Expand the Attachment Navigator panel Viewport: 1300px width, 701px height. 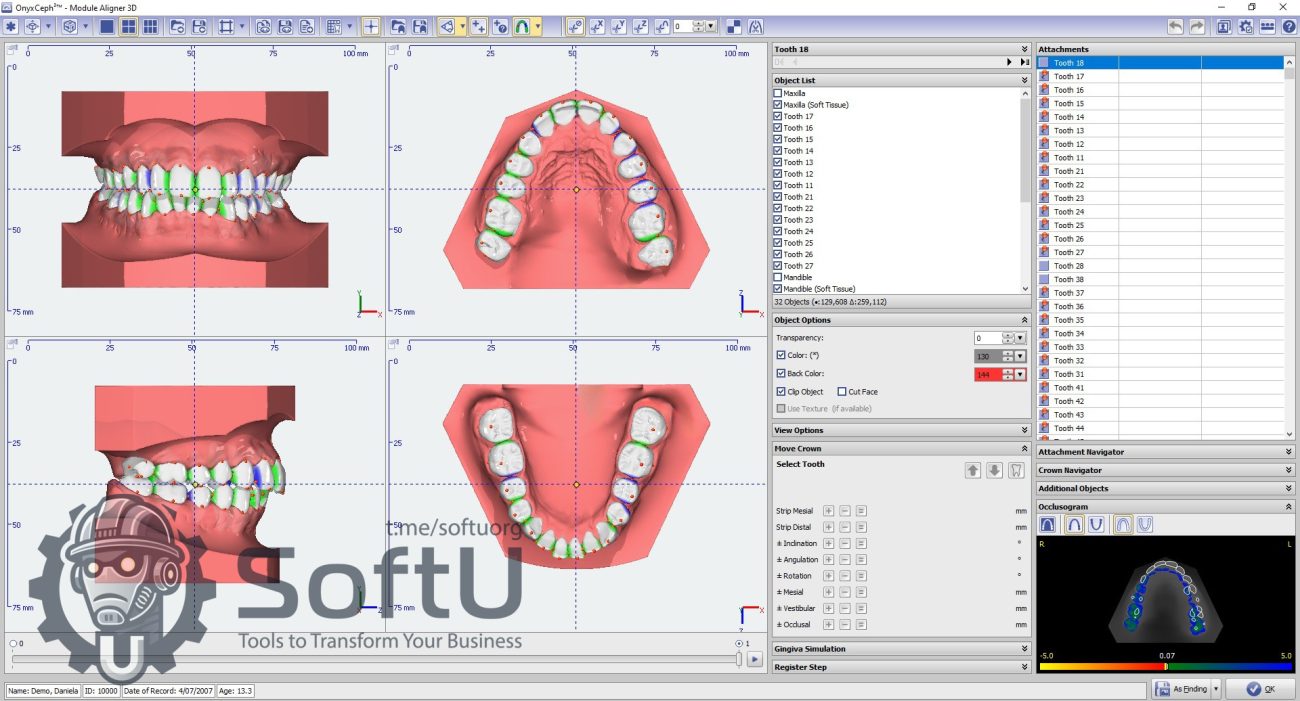tap(1289, 452)
